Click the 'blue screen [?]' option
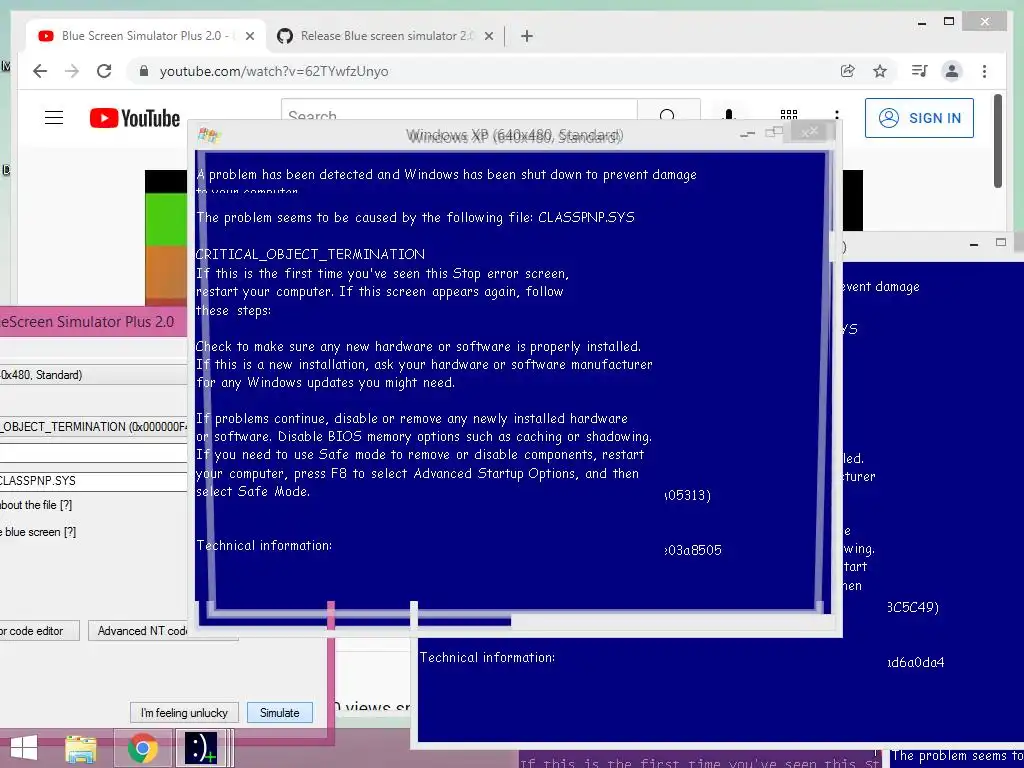The height and width of the screenshot is (768, 1024). 38,532
